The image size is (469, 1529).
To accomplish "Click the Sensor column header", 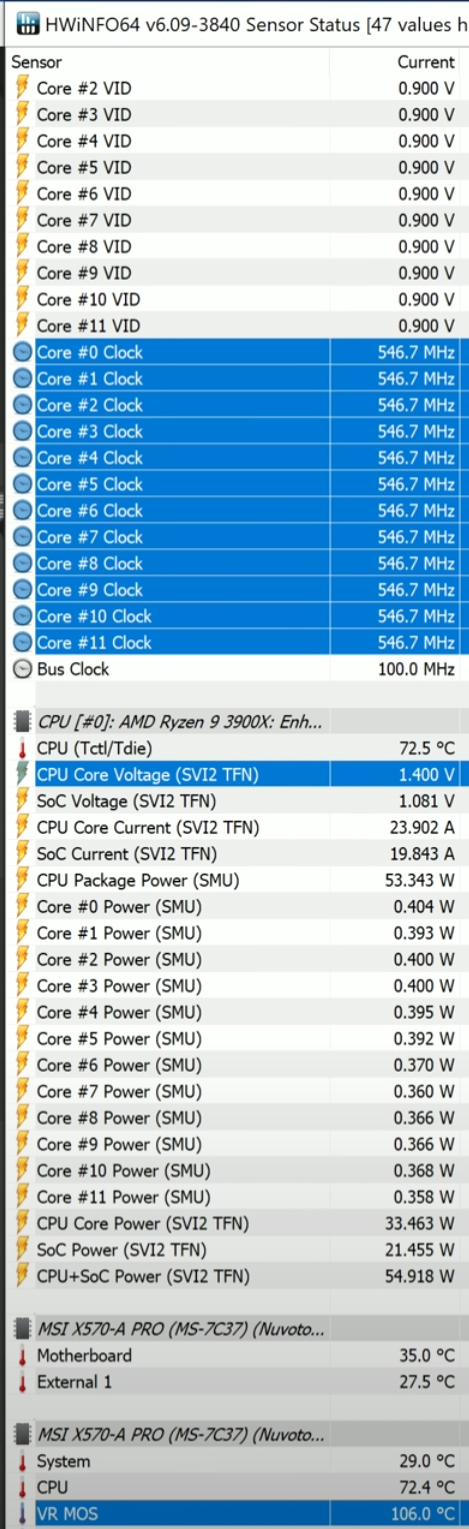I will (37, 62).
